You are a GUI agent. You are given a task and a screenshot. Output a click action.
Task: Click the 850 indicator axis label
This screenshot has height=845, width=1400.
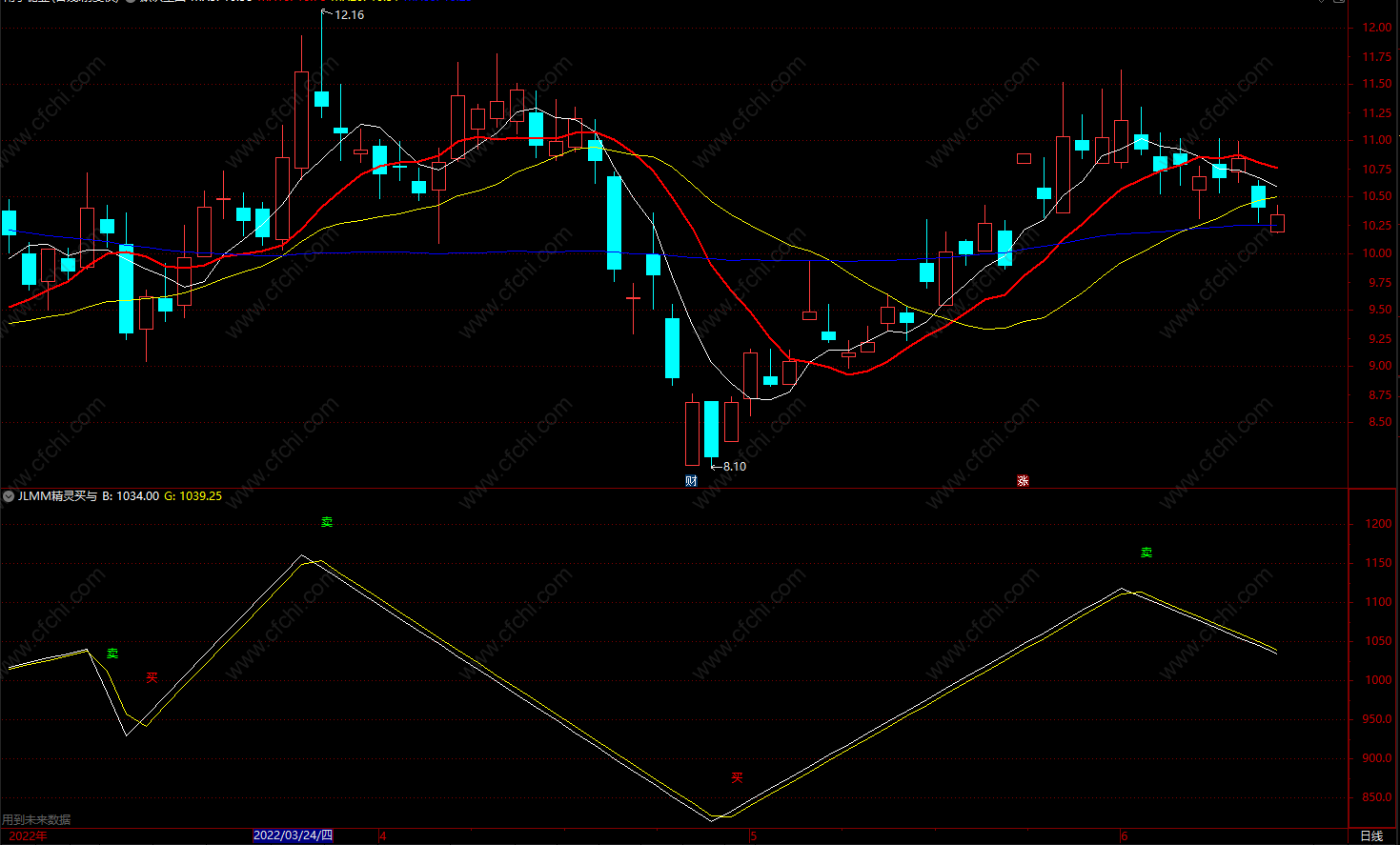click(x=1377, y=797)
